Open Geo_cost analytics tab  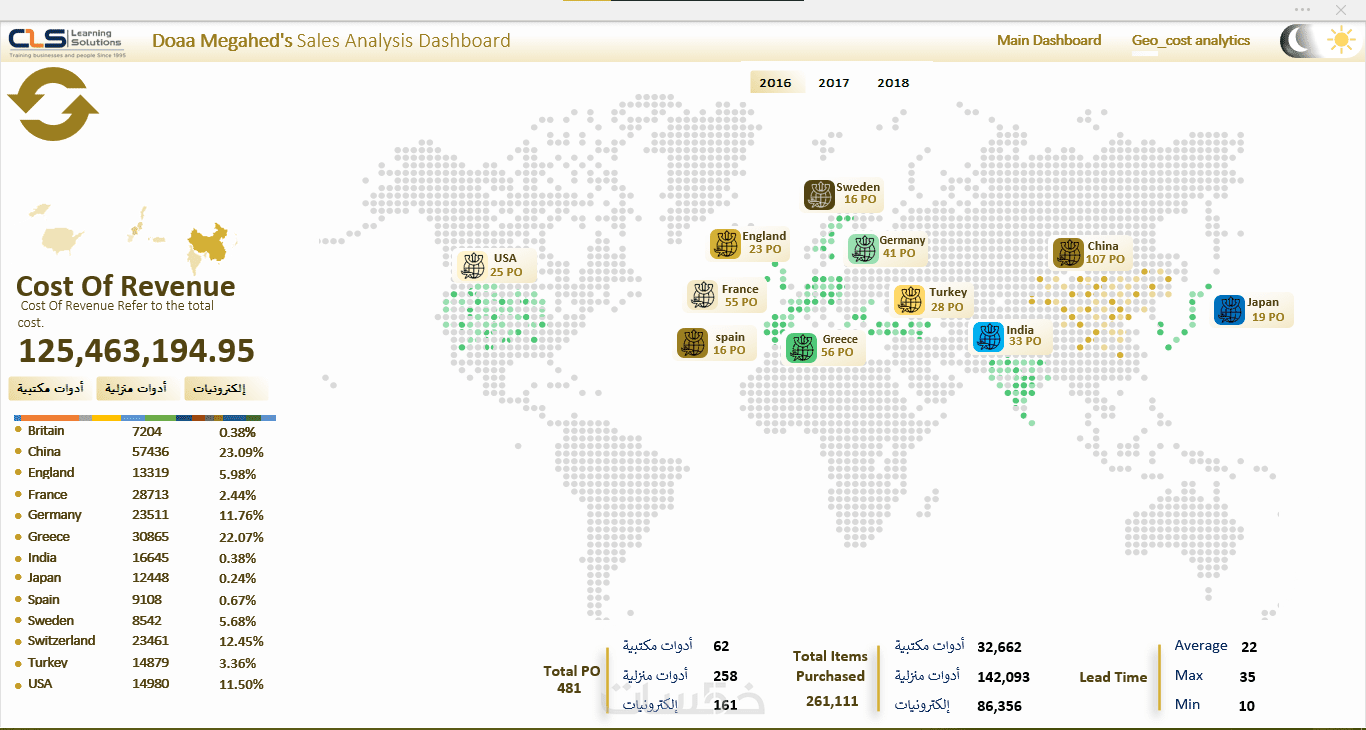(x=1191, y=40)
